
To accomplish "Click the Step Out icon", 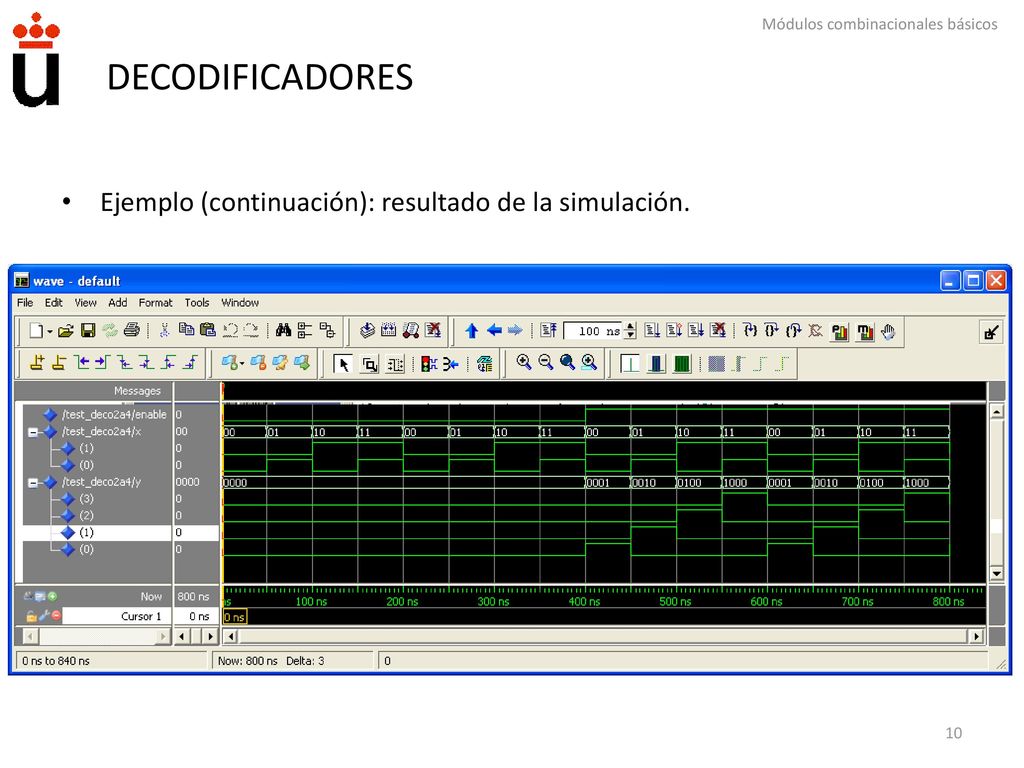I will 793,330.
